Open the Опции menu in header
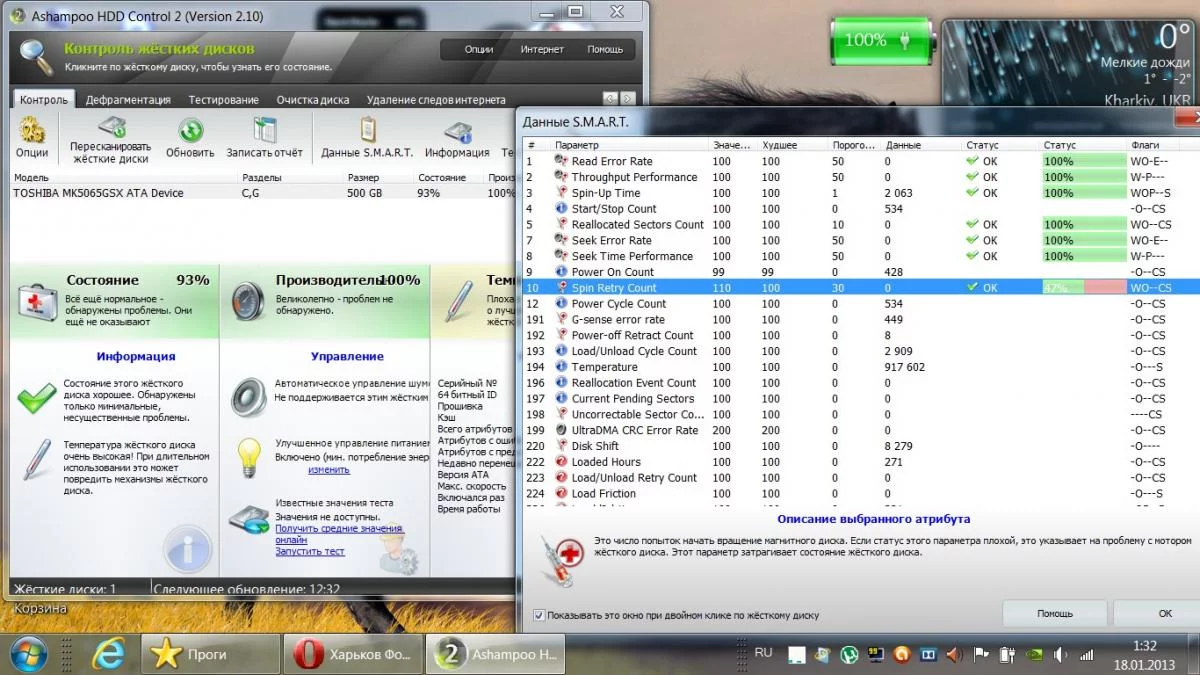Image resolution: width=1200 pixels, height=675 pixels. coord(479,49)
